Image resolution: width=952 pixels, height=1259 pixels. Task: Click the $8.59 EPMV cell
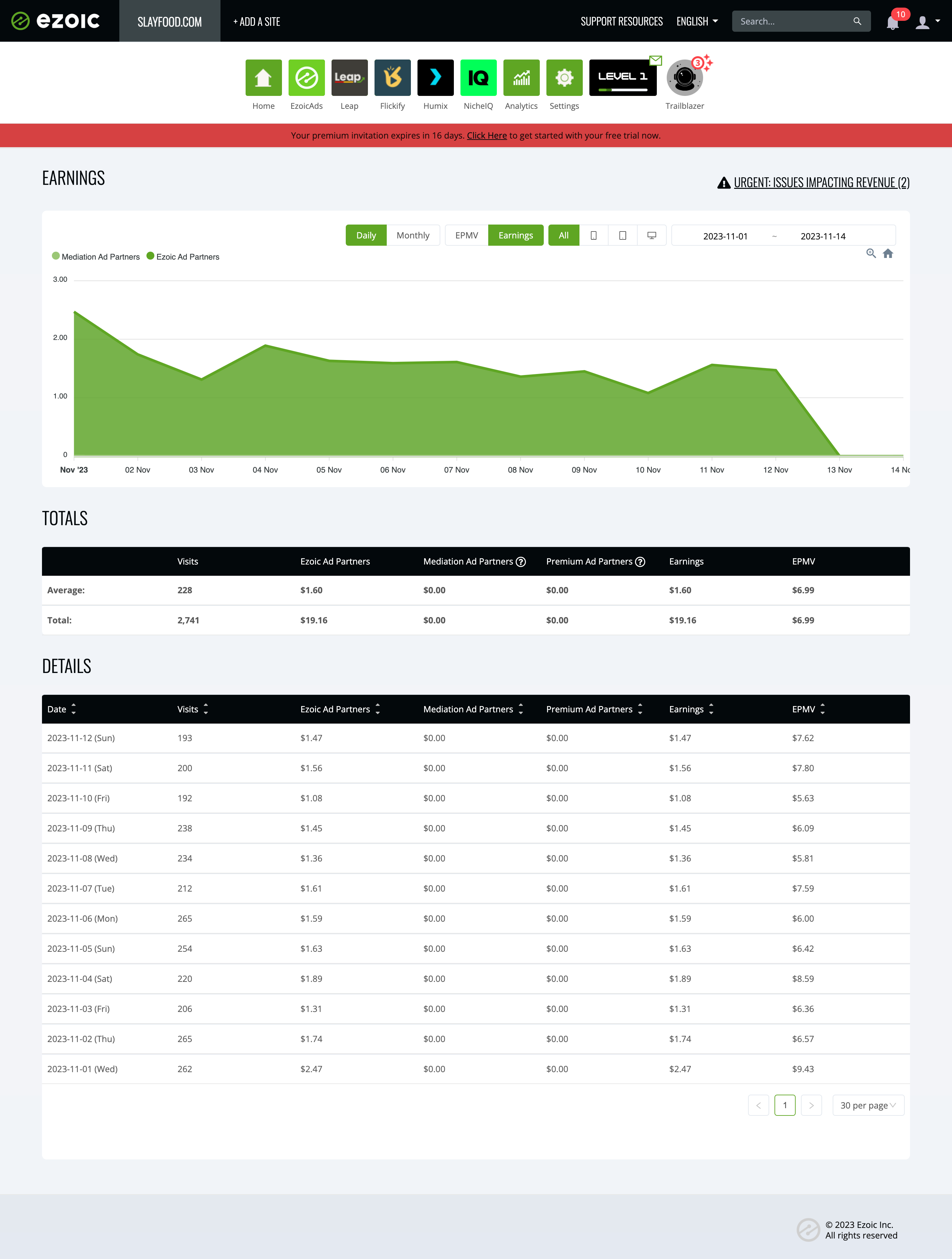pos(803,979)
